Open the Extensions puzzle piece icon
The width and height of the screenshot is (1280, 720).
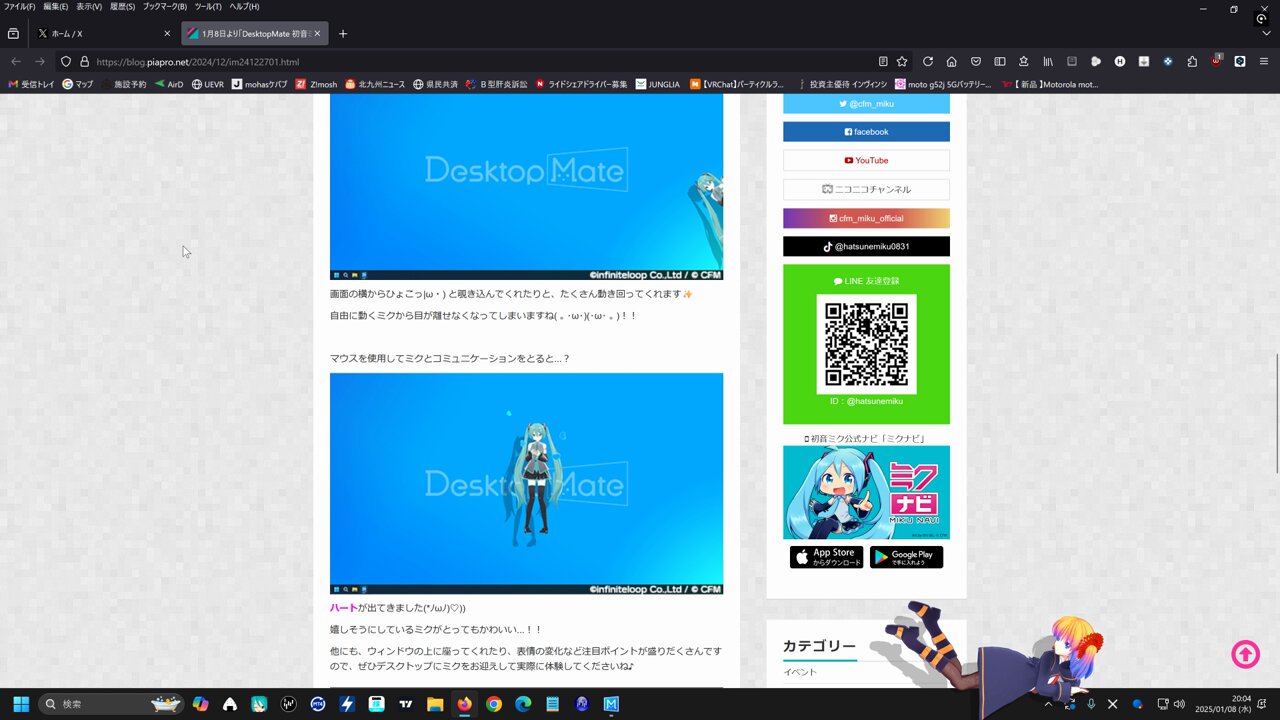[1192, 61]
